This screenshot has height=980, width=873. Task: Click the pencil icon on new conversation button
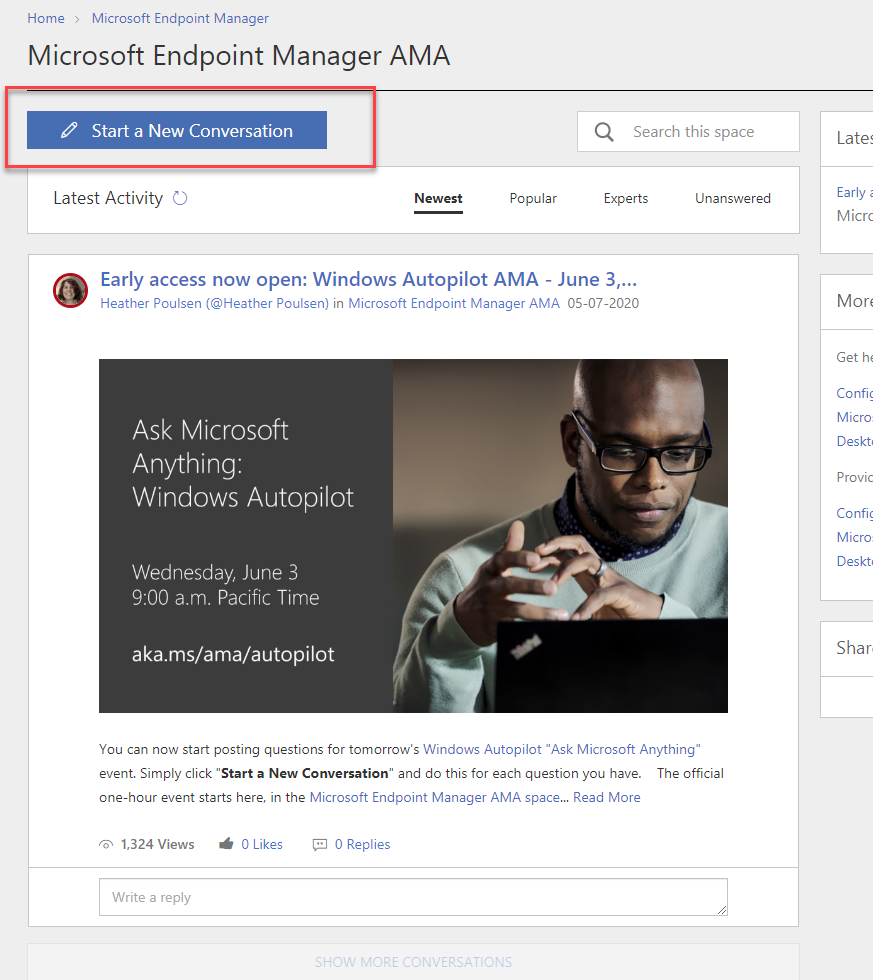[69, 130]
